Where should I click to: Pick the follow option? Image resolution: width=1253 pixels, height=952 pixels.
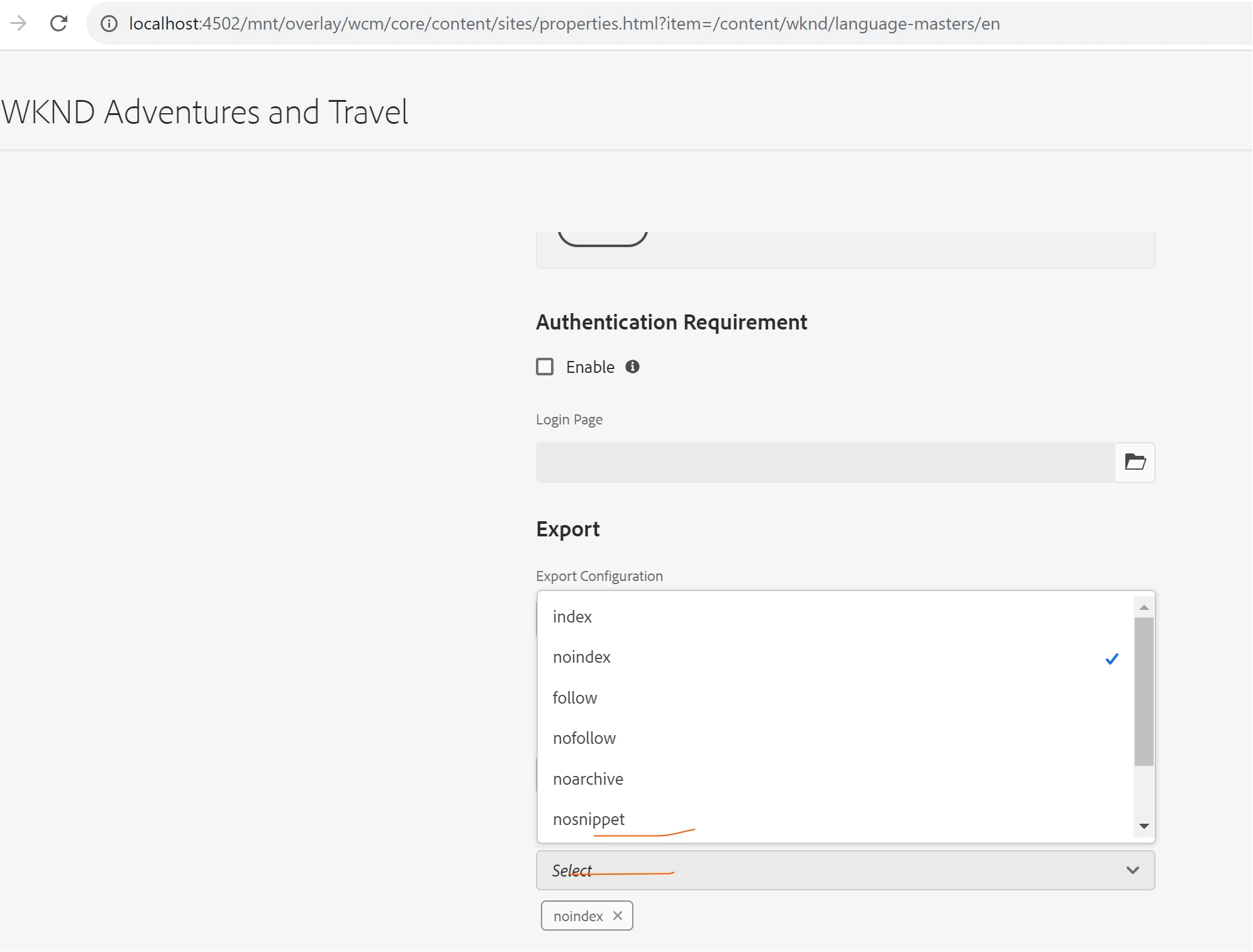[x=575, y=698]
